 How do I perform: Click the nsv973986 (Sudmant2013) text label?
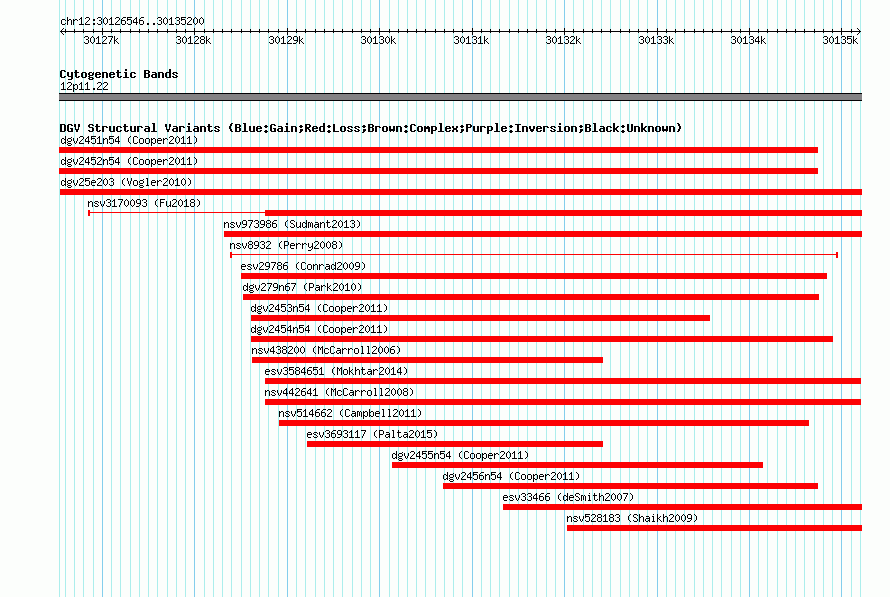point(292,224)
